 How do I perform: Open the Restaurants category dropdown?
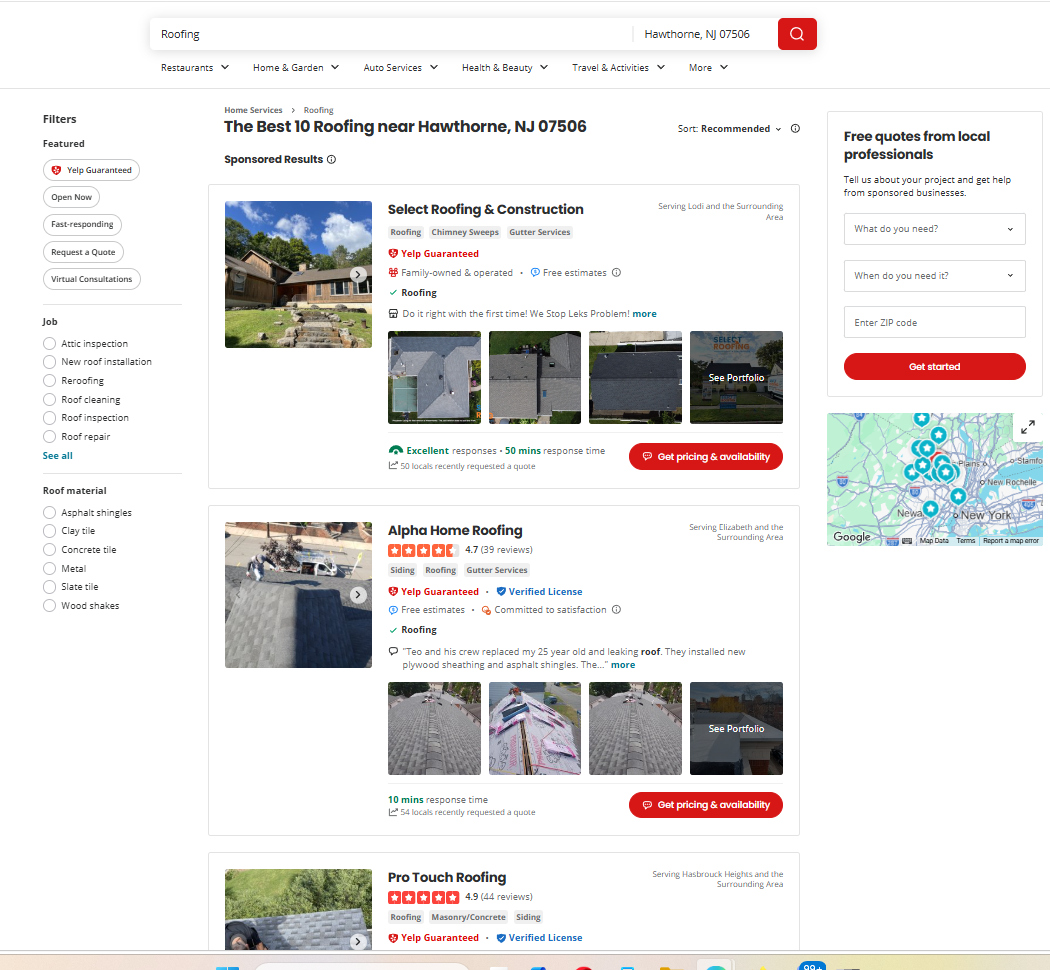tap(195, 68)
